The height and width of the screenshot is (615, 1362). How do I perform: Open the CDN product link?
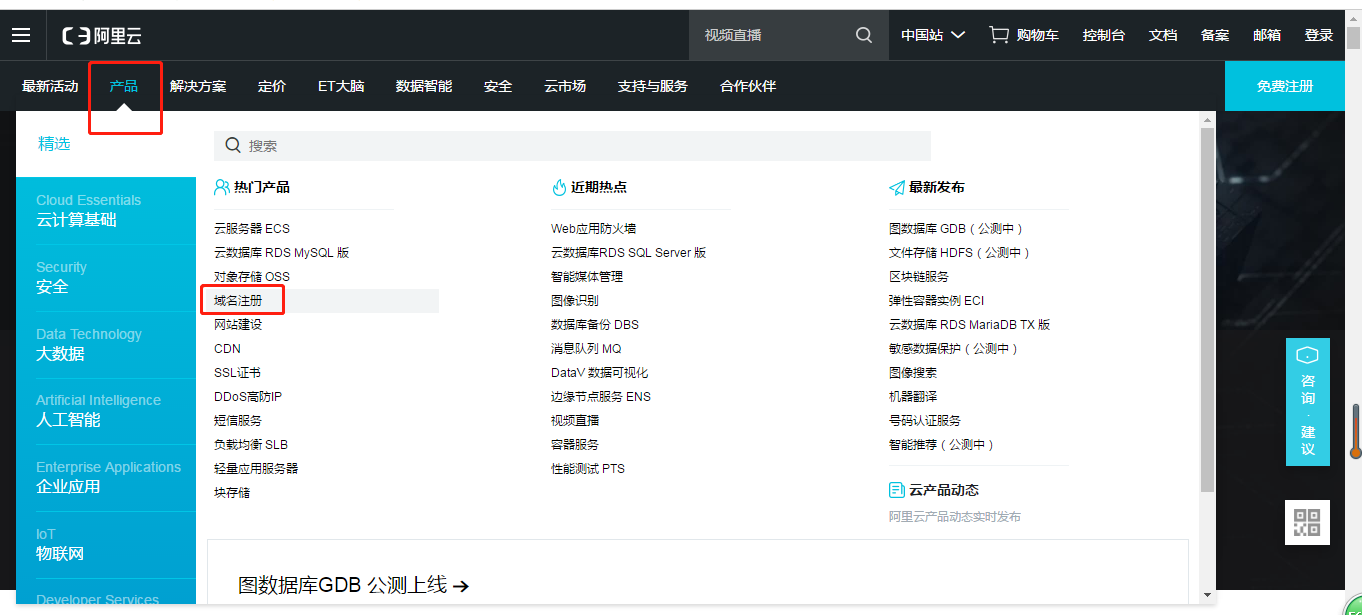(x=227, y=348)
